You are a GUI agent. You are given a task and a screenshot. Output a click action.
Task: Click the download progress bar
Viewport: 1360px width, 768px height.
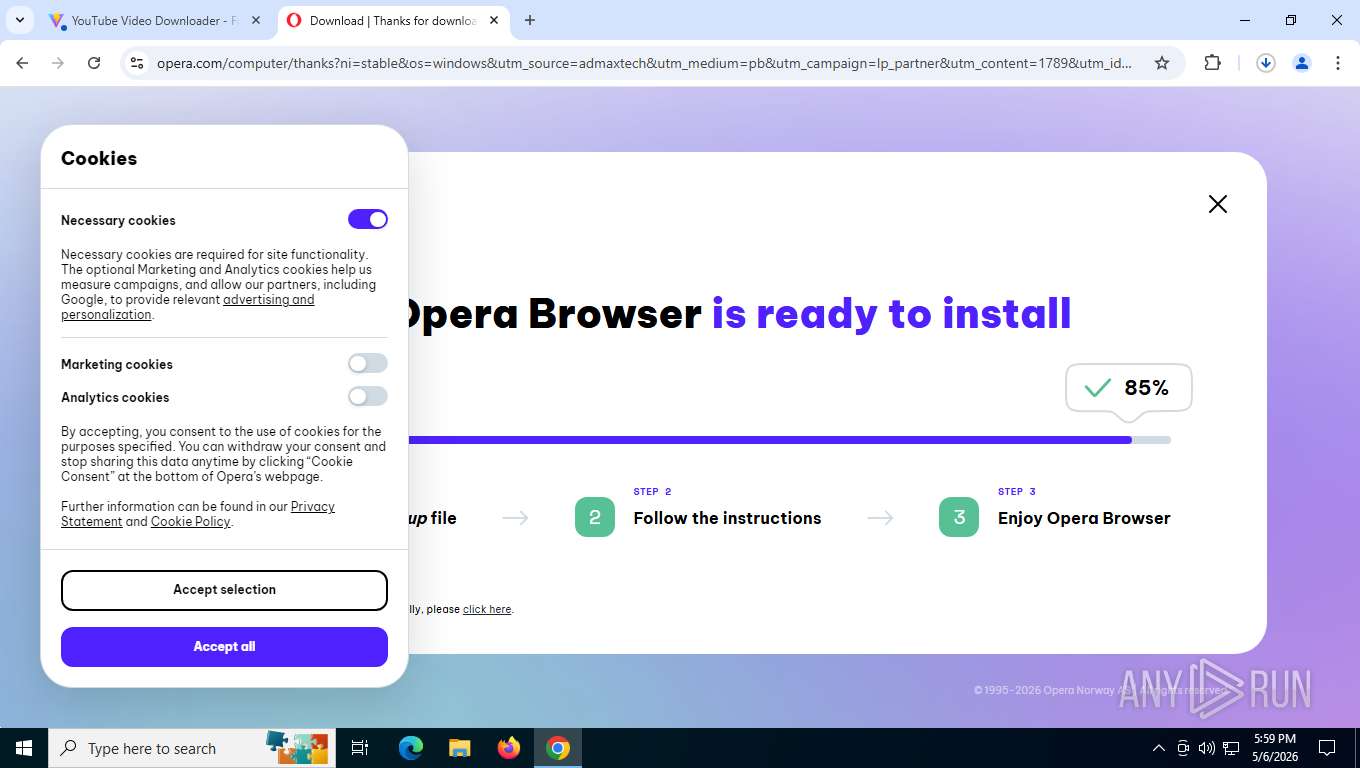click(x=788, y=440)
